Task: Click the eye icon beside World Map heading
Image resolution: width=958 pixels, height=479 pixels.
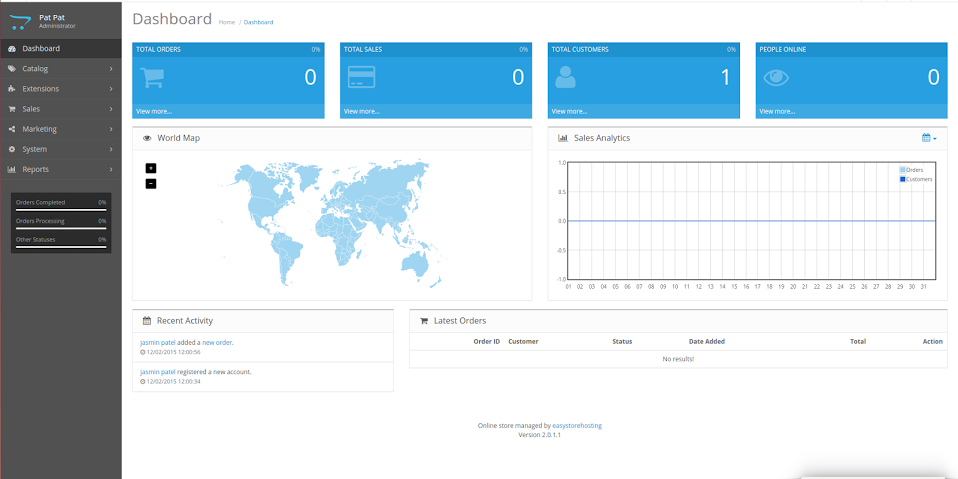Action: [x=147, y=139]
